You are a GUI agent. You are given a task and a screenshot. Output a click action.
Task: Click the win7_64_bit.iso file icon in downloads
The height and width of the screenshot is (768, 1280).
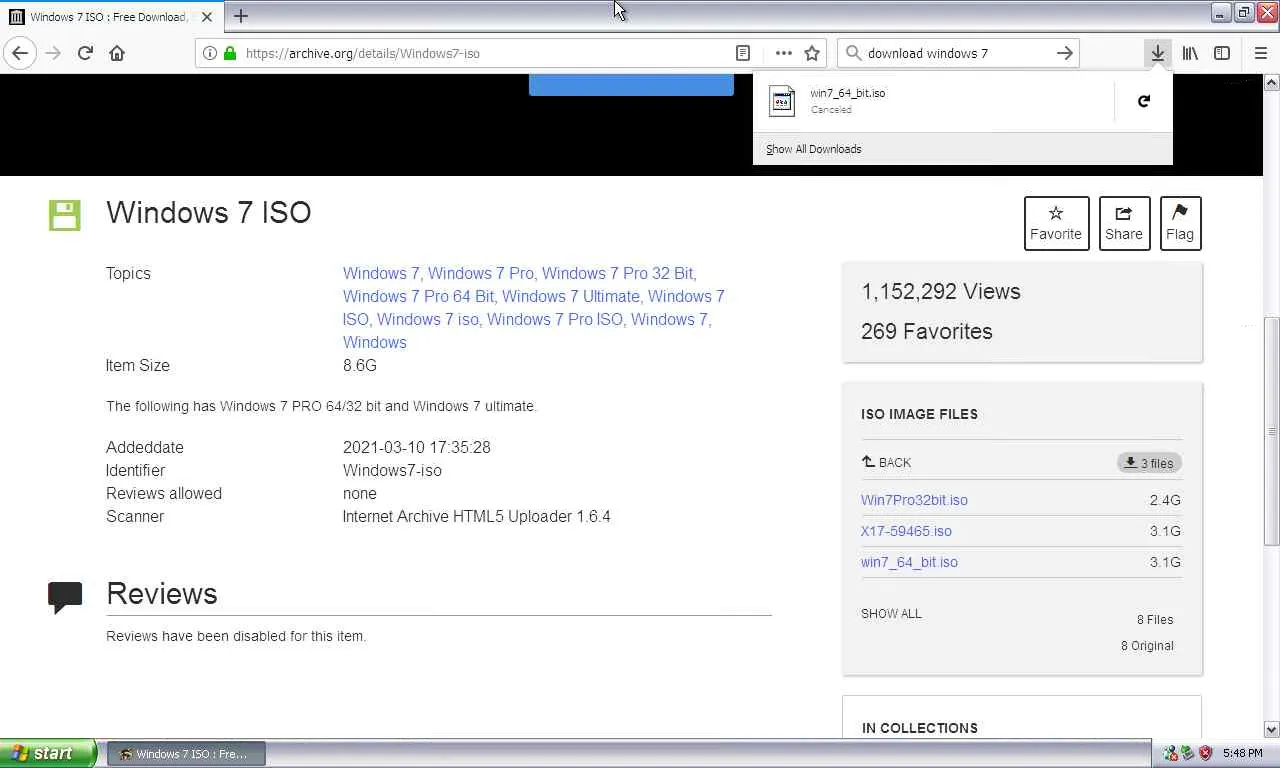[x=781, y=101]
